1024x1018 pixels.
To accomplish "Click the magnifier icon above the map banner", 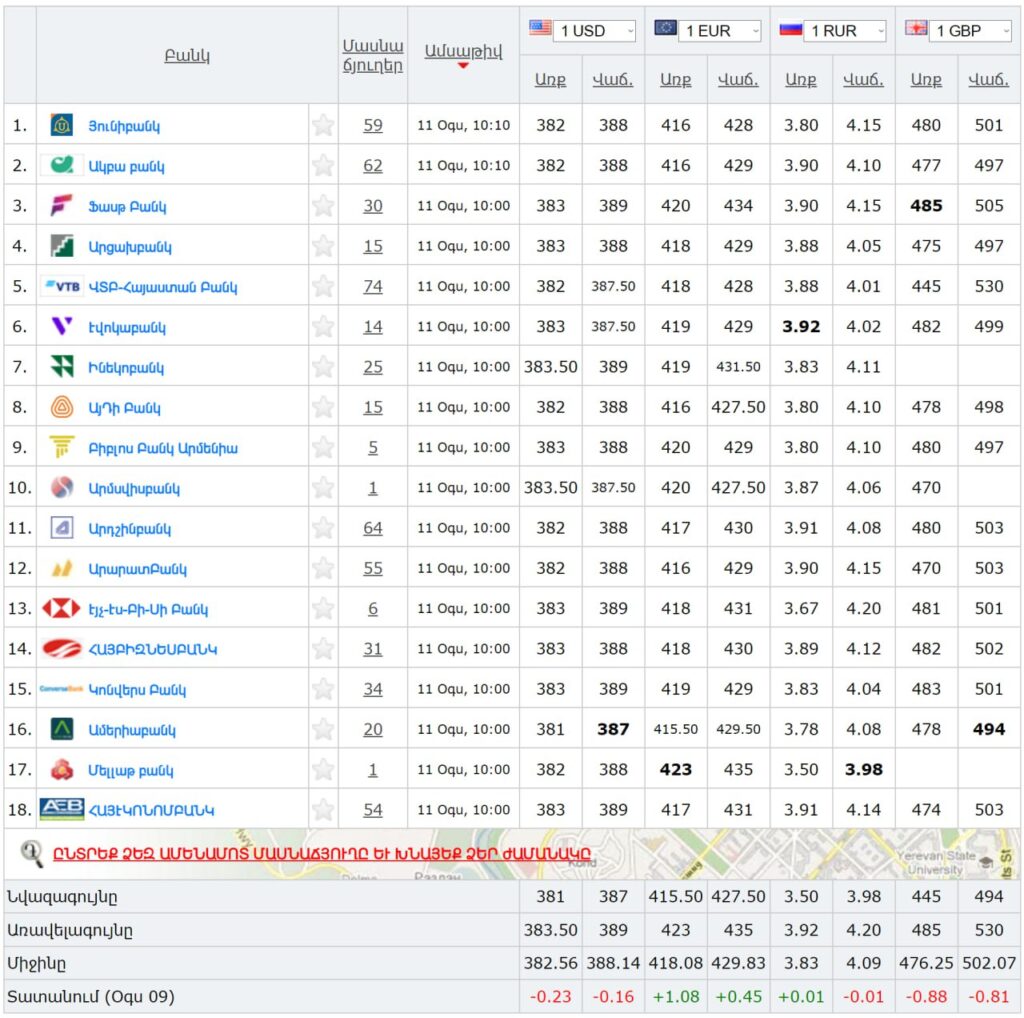I will 32,853.
